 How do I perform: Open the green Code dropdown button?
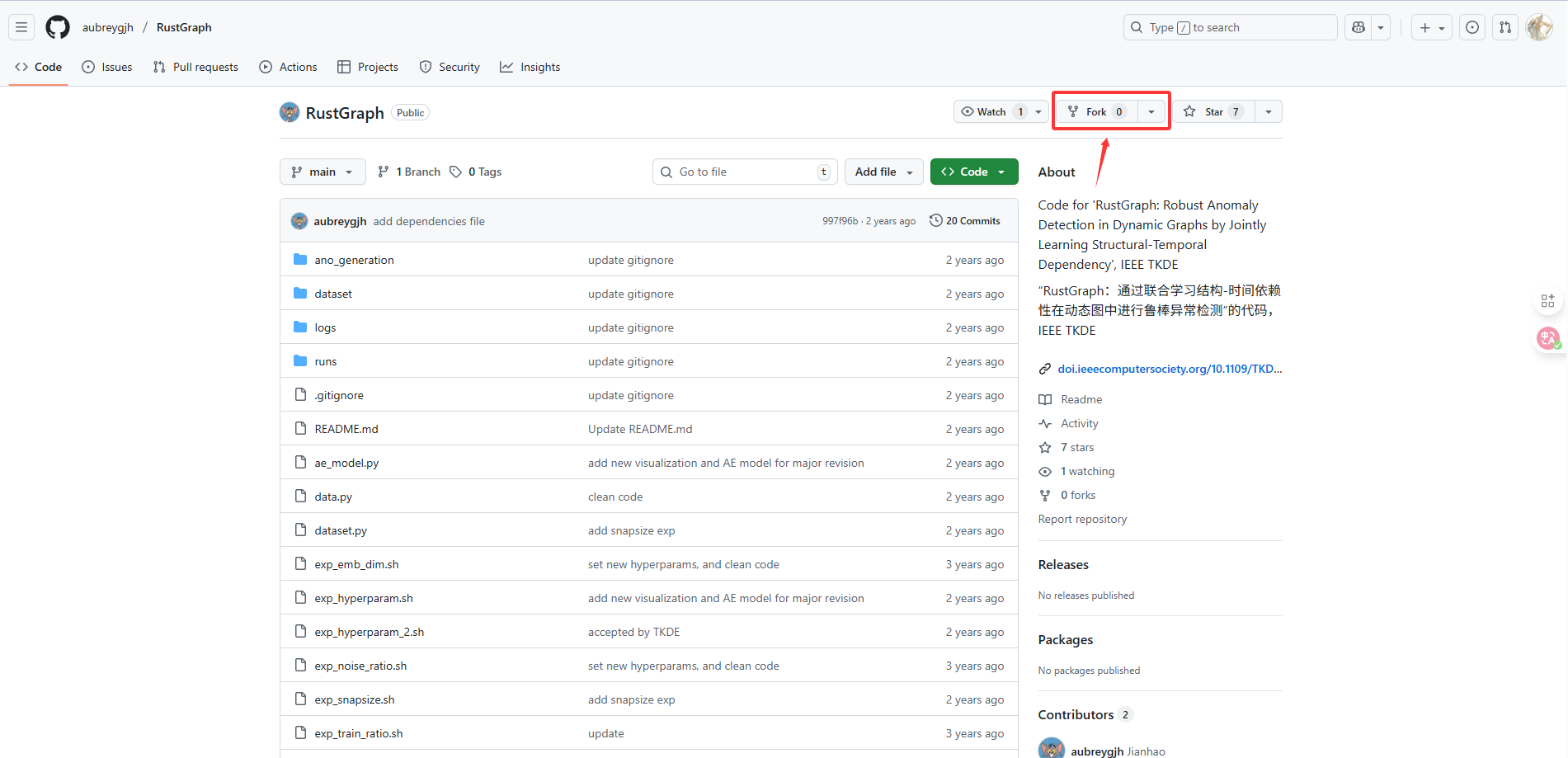click(974, 172)
